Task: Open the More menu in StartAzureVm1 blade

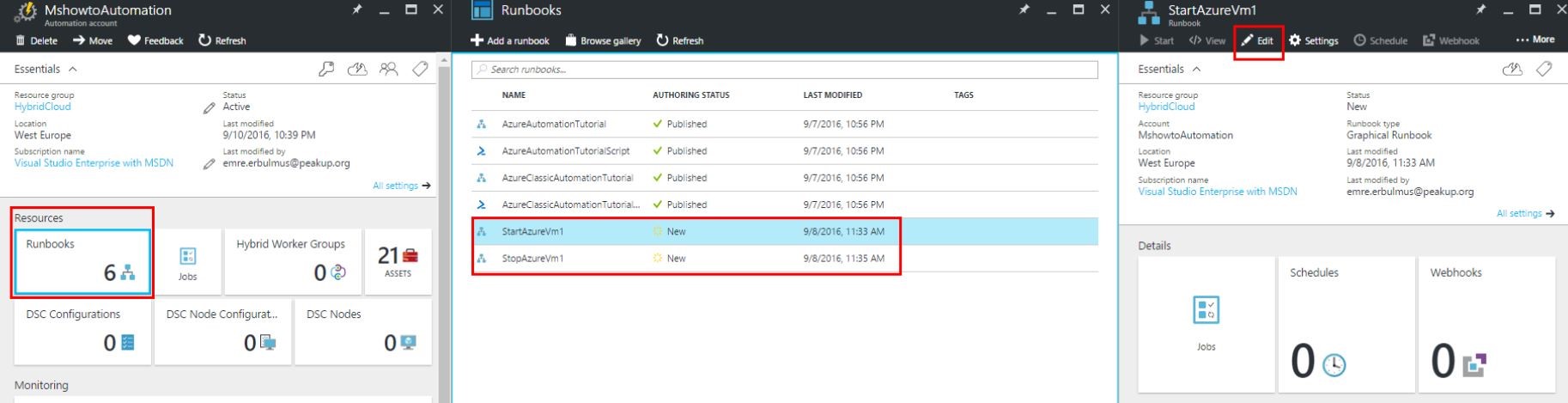Action: [1535, 40]
